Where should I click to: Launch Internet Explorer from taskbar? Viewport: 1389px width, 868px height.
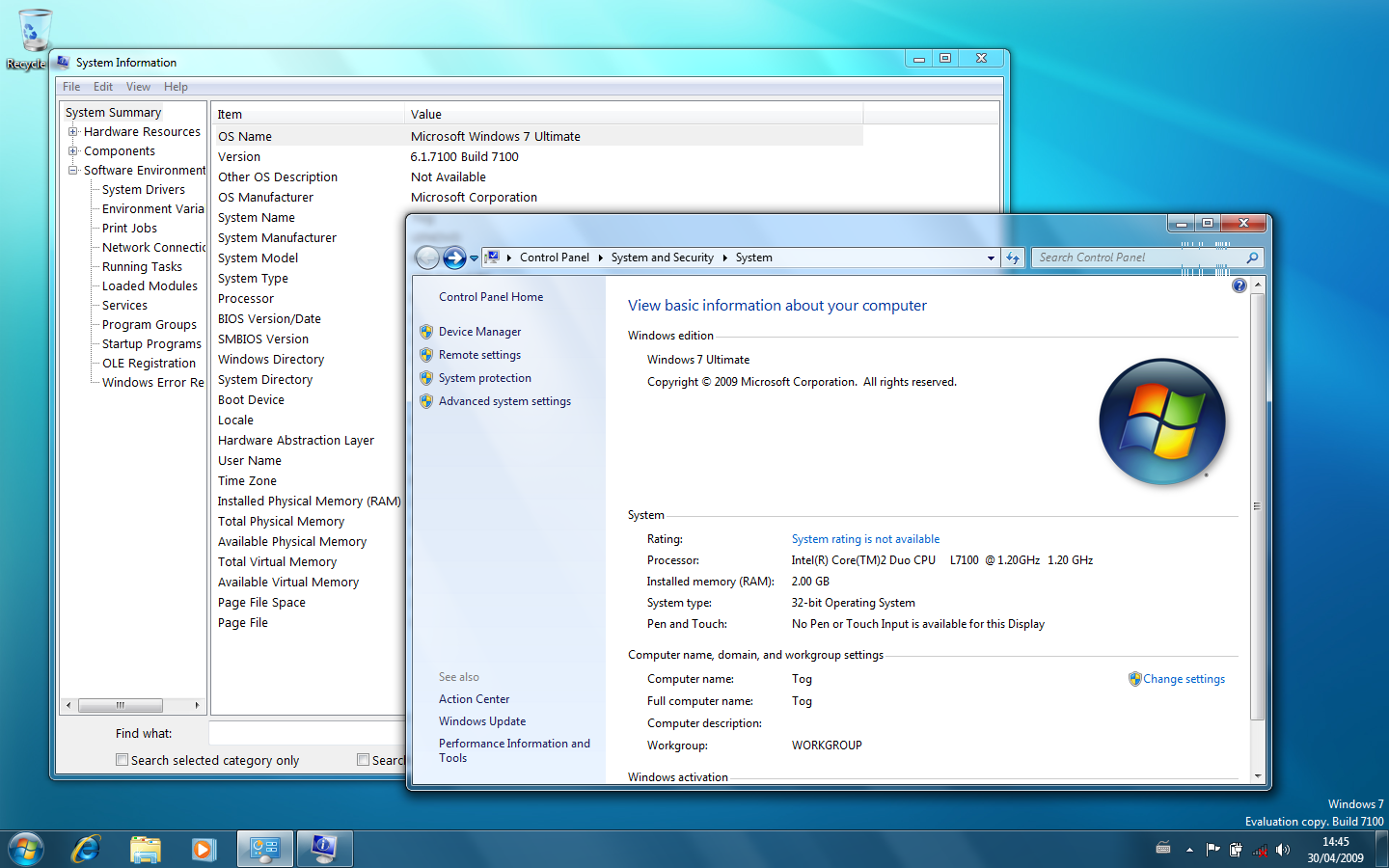pyautogui.click(x=86, y=849)
